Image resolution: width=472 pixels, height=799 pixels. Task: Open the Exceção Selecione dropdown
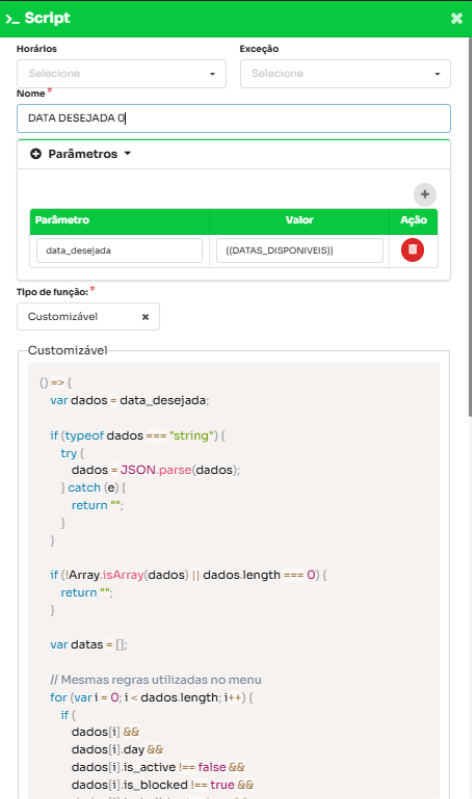(x=345, y=73)
